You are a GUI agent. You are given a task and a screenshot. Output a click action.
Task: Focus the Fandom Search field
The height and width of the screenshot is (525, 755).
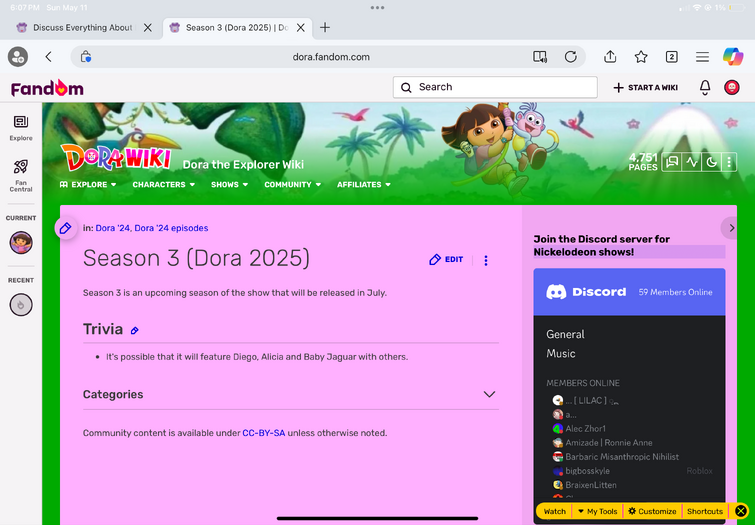495,87
